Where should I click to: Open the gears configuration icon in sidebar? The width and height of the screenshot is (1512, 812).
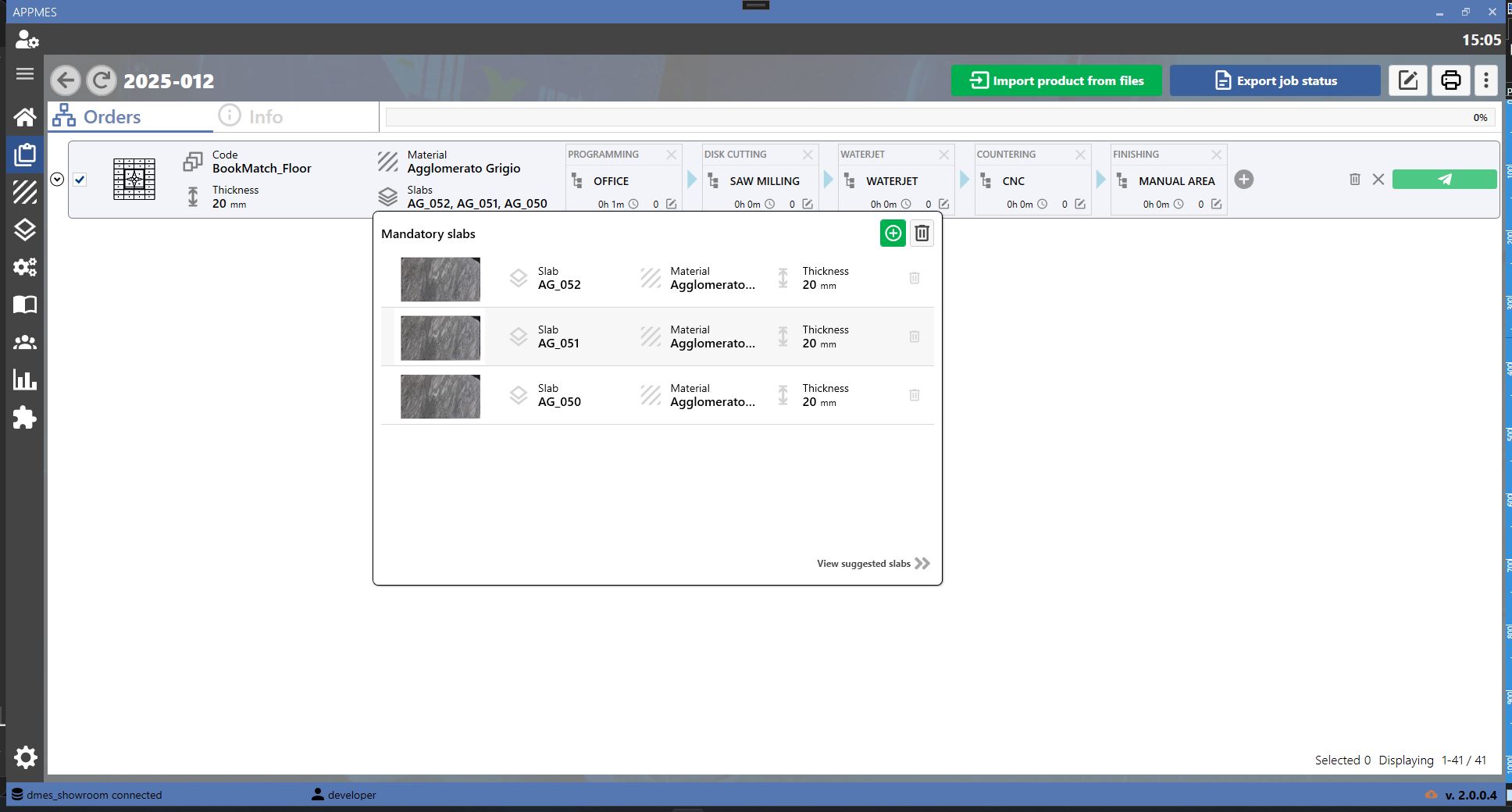25,267
